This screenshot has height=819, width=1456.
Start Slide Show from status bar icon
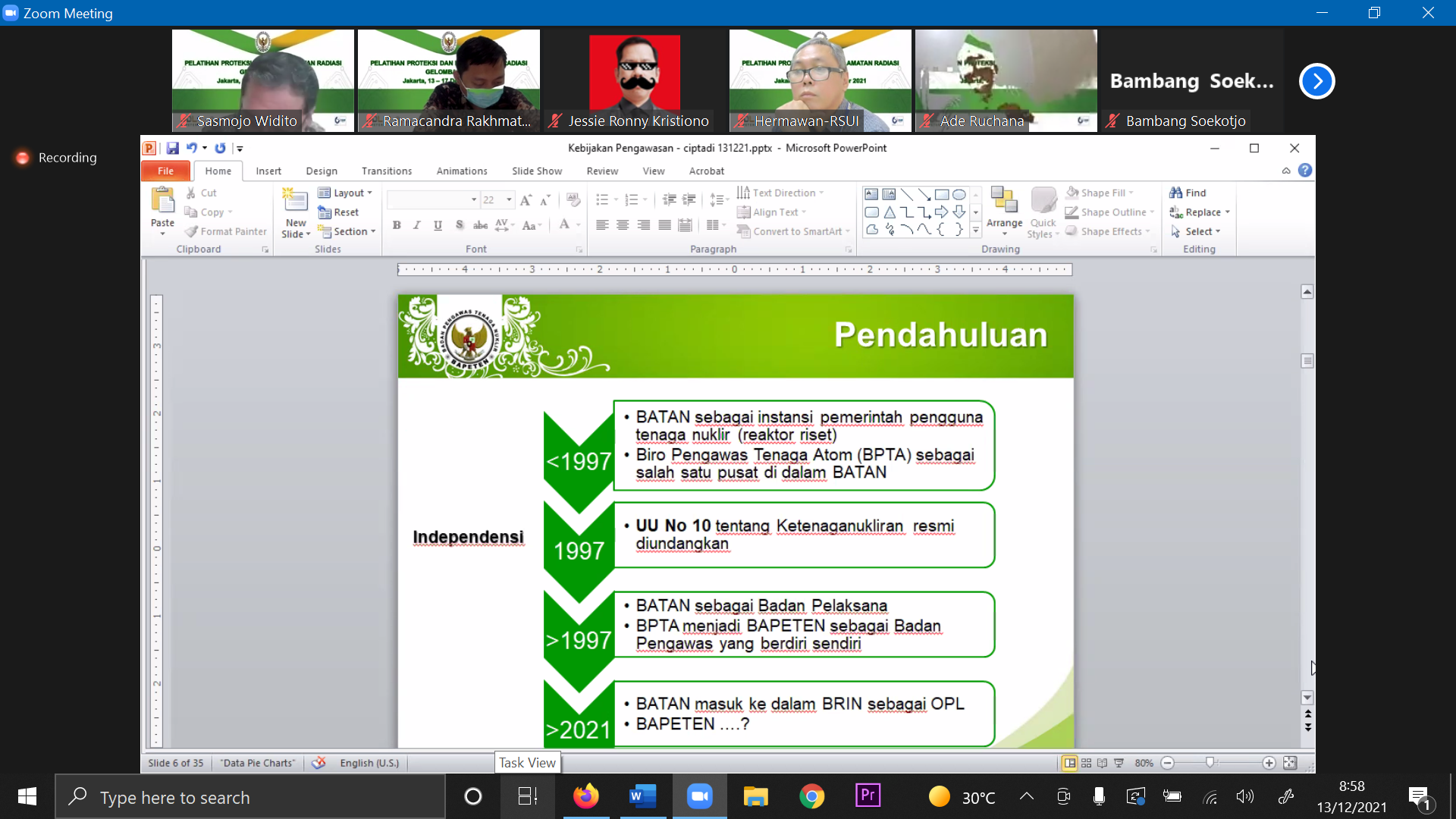[x=1119, y=763]
